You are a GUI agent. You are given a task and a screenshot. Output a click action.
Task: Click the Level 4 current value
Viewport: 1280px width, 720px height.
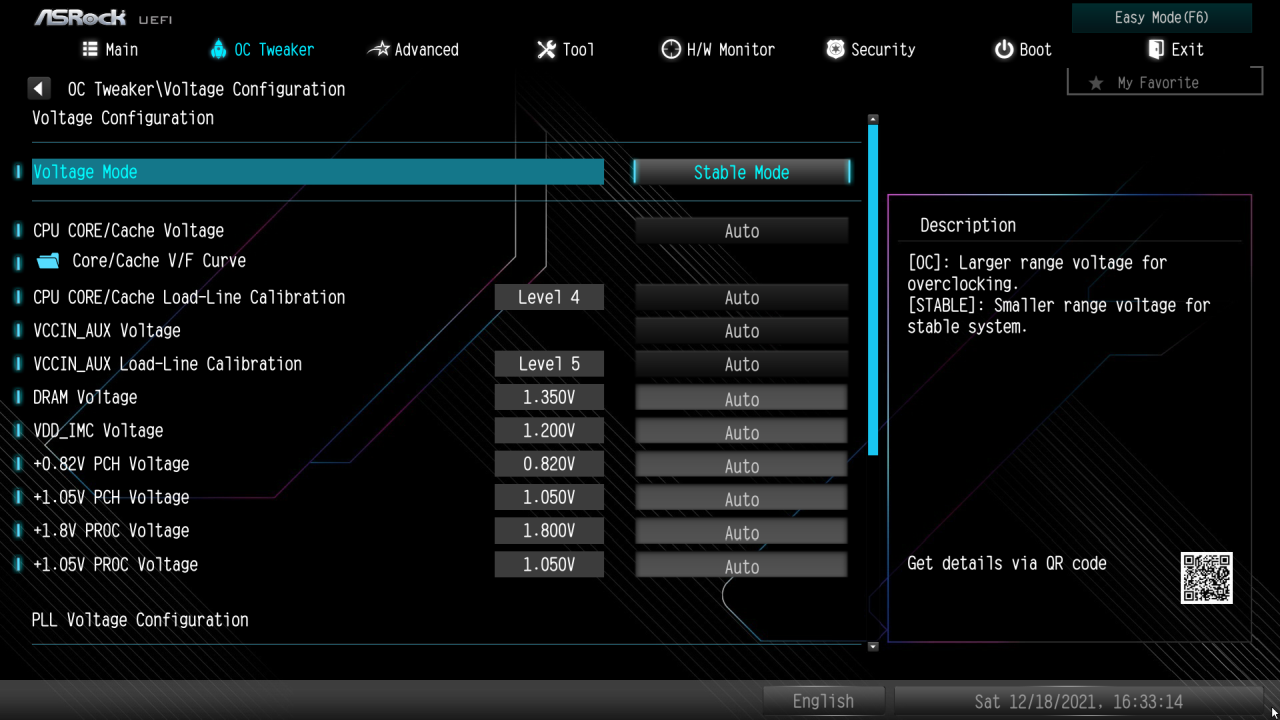[549, 297]
